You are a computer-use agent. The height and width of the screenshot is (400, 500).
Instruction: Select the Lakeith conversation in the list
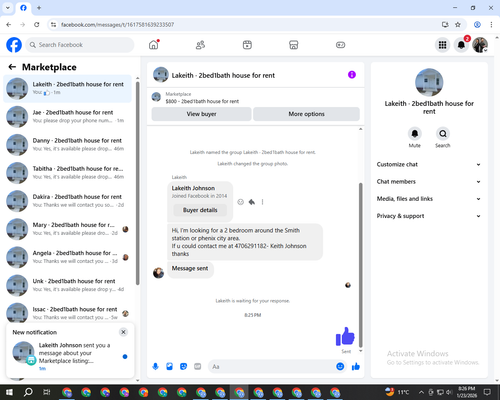click(x=67, y=88)
